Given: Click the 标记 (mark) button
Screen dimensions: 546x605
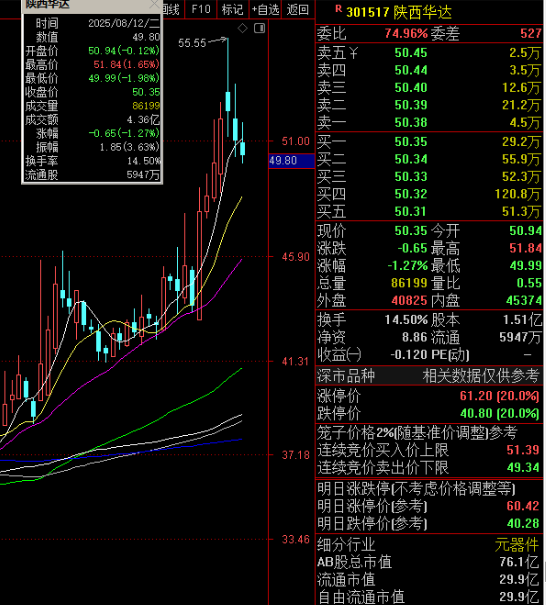Looking at the screenshot, I should click(x=232, y=9).
